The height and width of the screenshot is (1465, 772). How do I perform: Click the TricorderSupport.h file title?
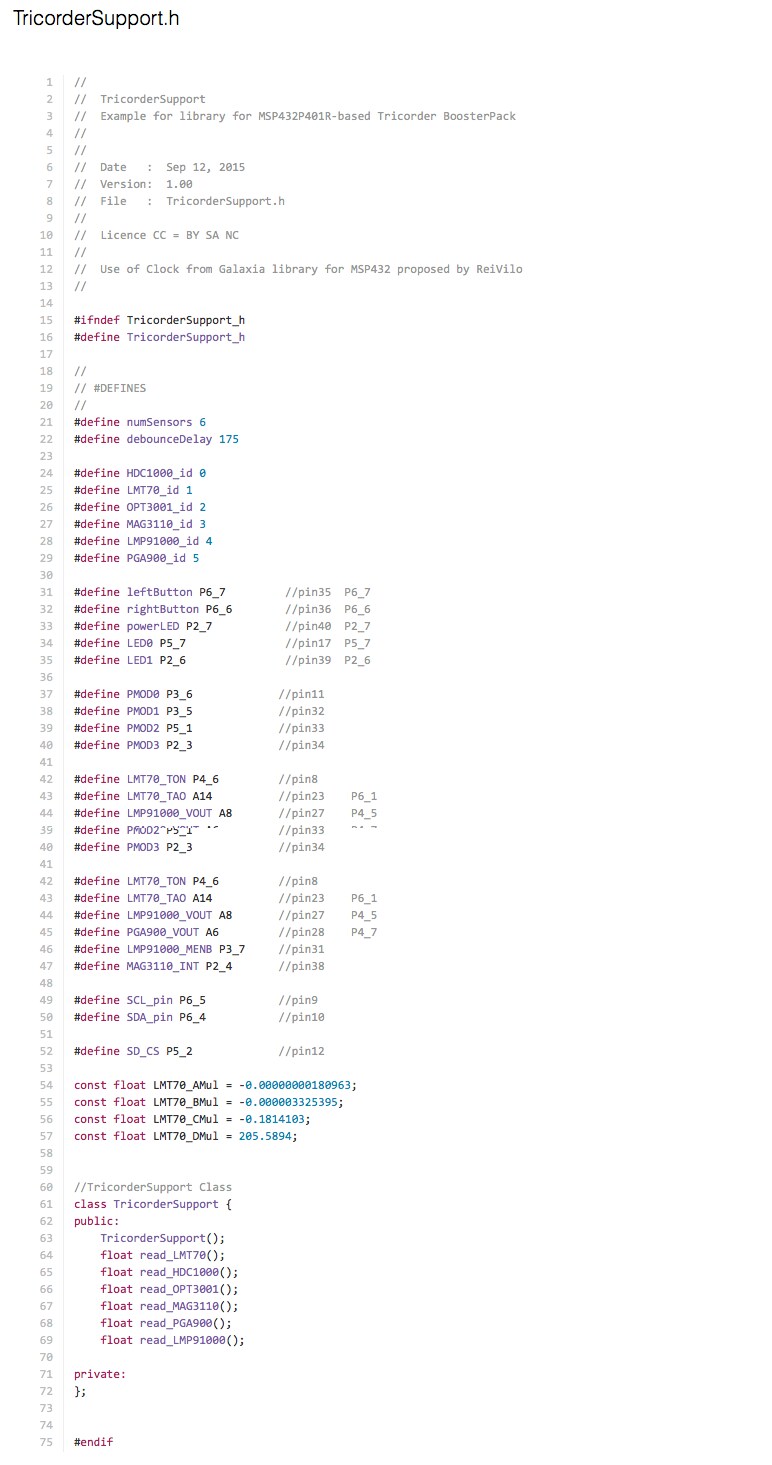coord(96,19)
